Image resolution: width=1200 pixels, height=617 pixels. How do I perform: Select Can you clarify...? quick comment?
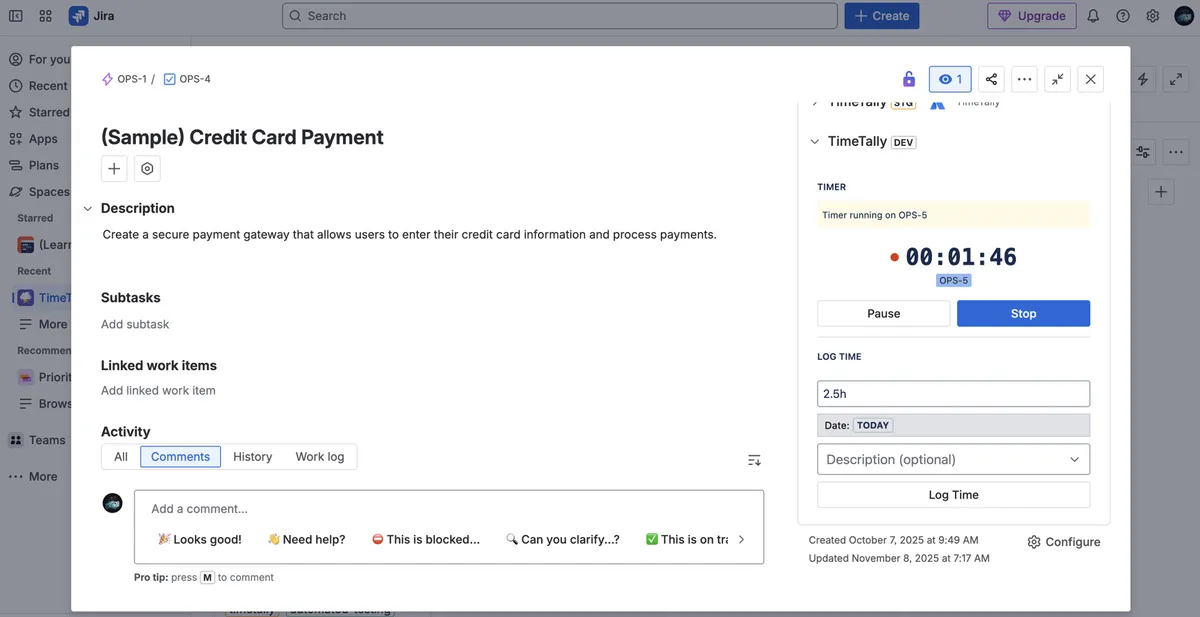tap(563, 539)
